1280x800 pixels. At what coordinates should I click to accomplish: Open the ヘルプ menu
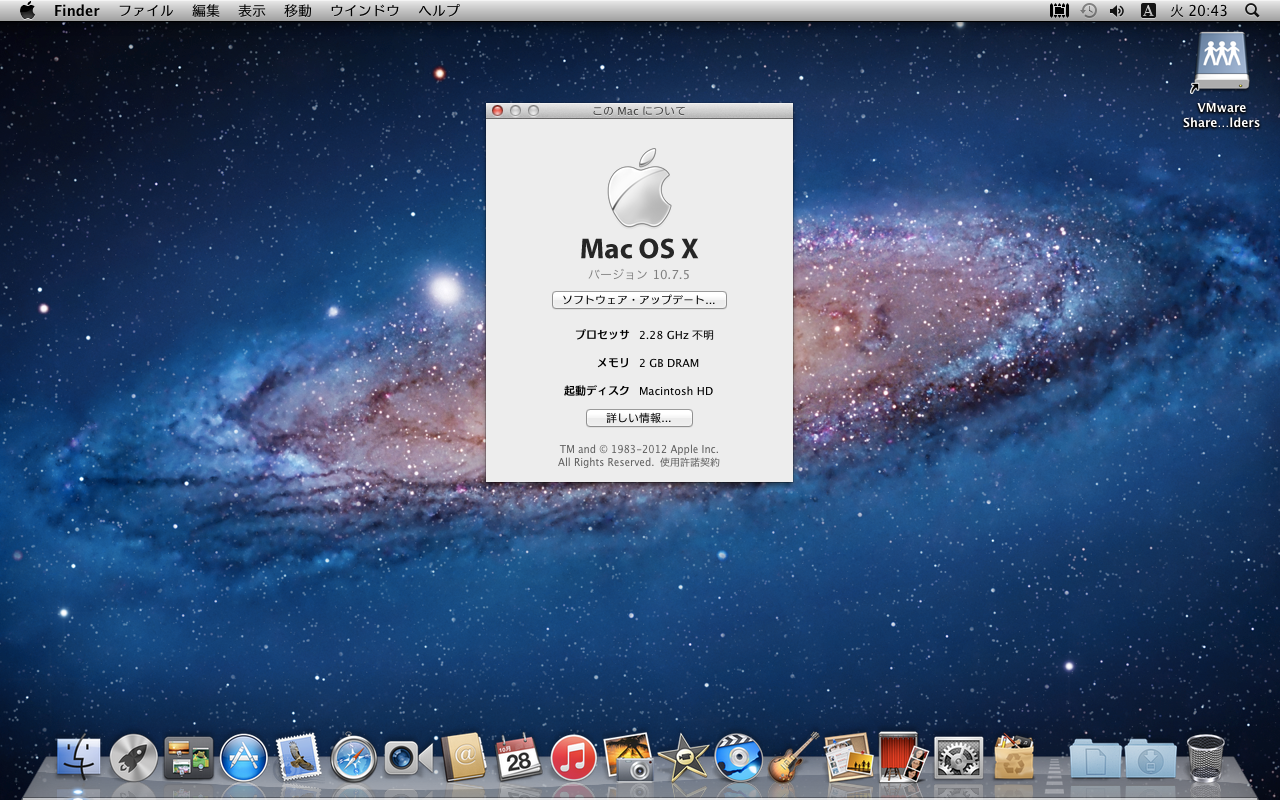[439, 11]
